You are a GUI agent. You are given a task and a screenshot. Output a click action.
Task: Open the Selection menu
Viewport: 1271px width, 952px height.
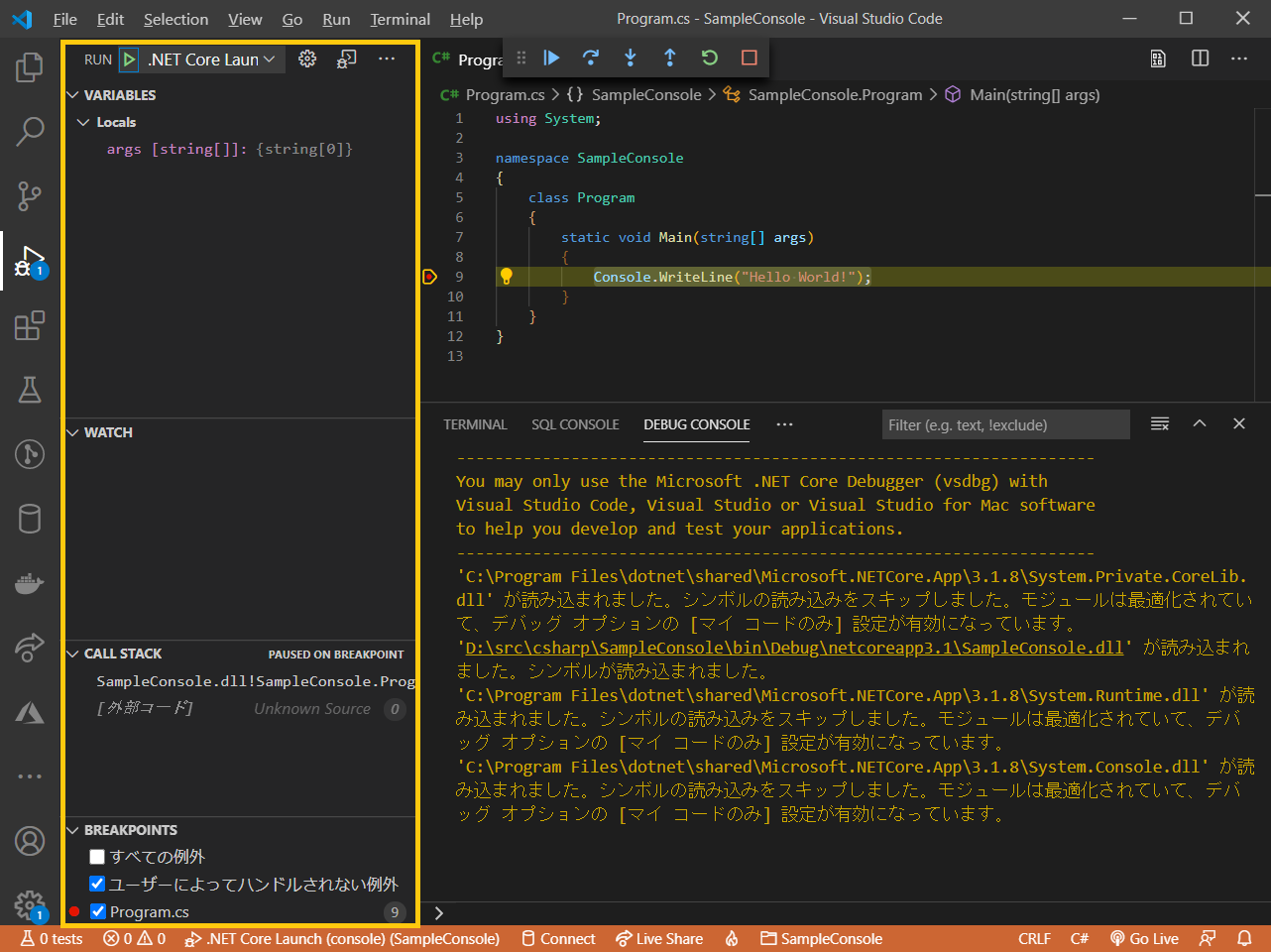click(x=175, y=19)
